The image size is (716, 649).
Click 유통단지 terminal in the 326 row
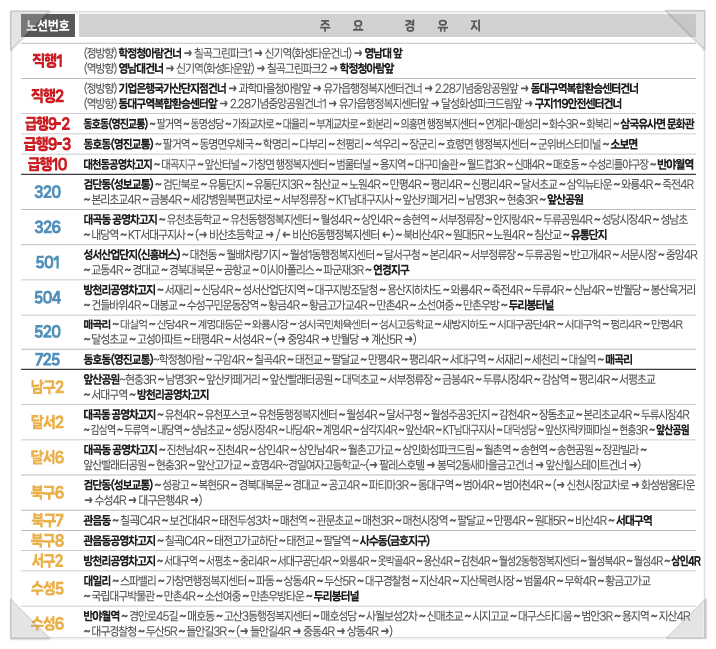coord(589,235)
